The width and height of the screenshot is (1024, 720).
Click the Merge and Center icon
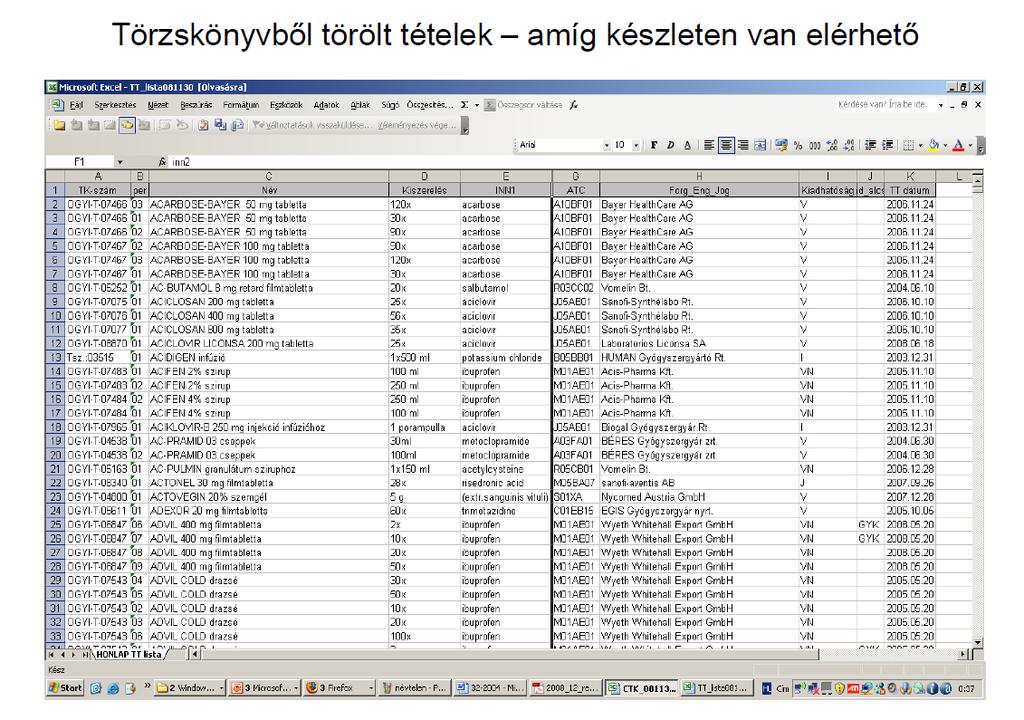(760, 146)
